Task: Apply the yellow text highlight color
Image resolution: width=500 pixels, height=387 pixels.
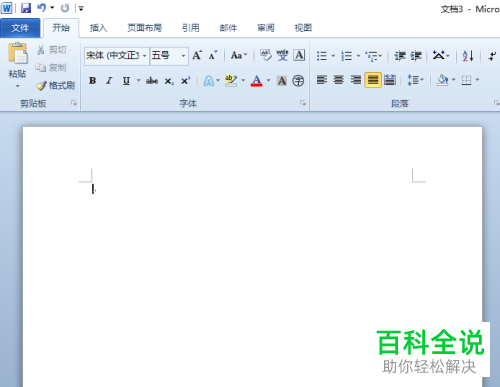Action: point(231,81)
